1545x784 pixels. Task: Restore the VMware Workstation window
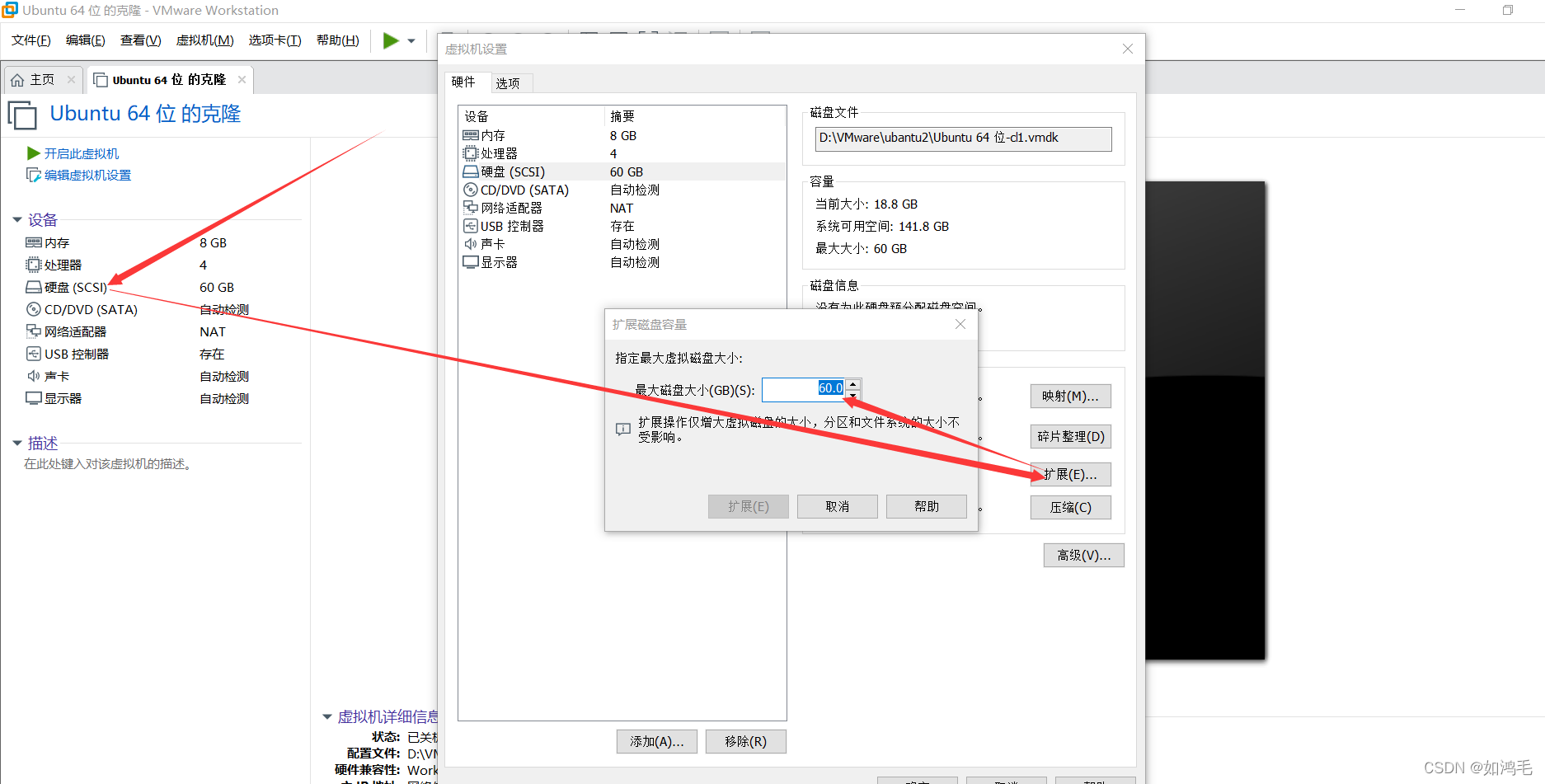click(x=1507, y=10)
